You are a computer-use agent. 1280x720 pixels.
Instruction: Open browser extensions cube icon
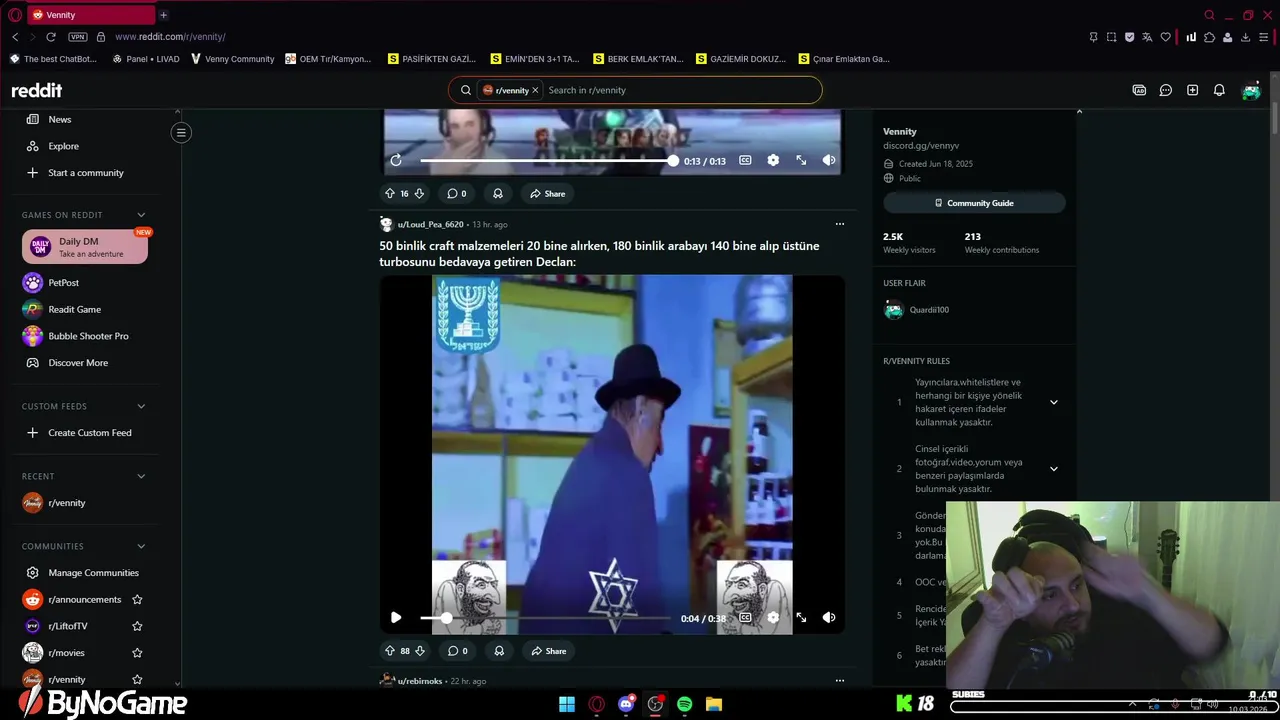point(1209,37)
